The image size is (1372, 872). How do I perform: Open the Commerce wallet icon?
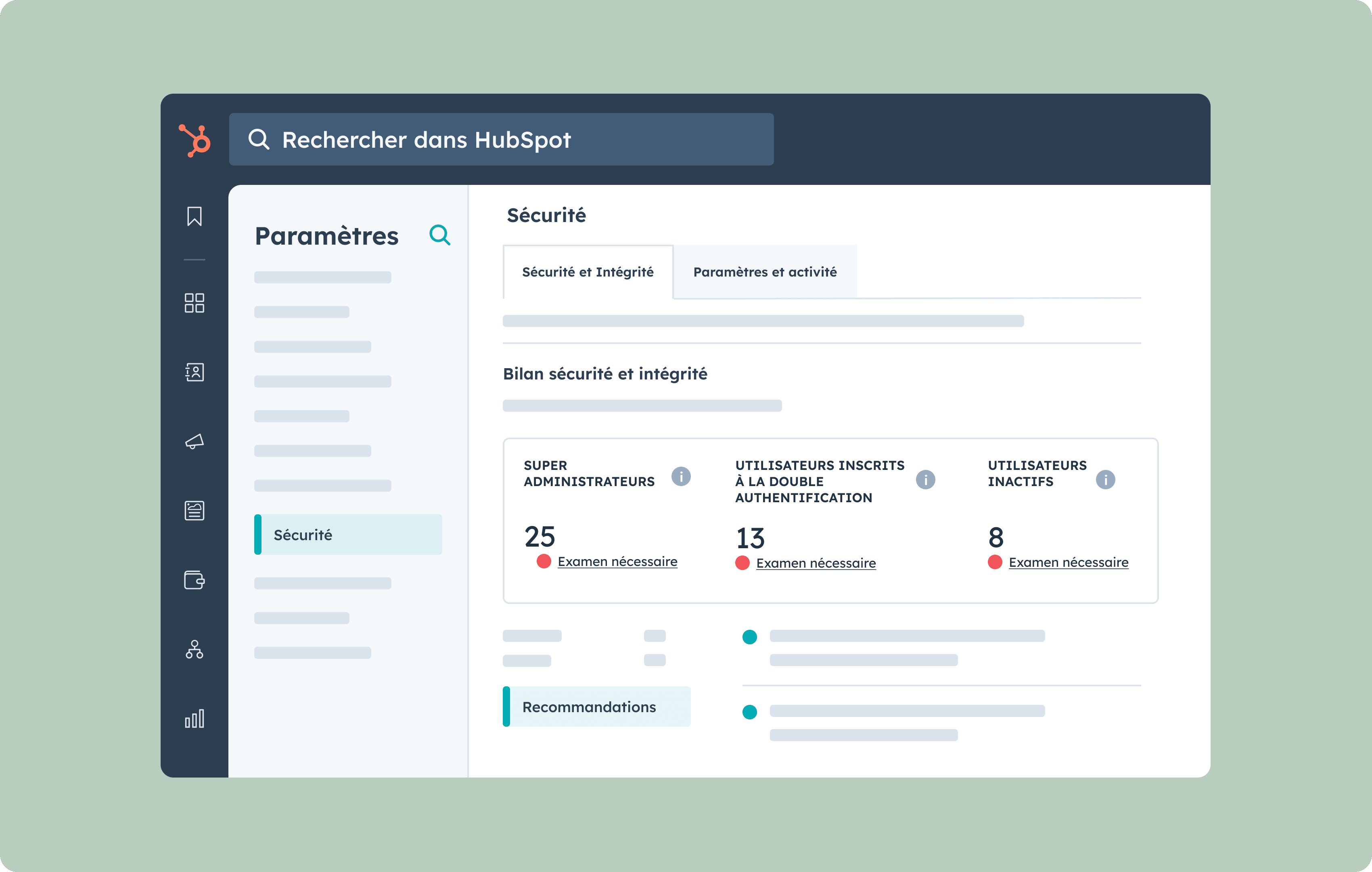pos(194,580)
